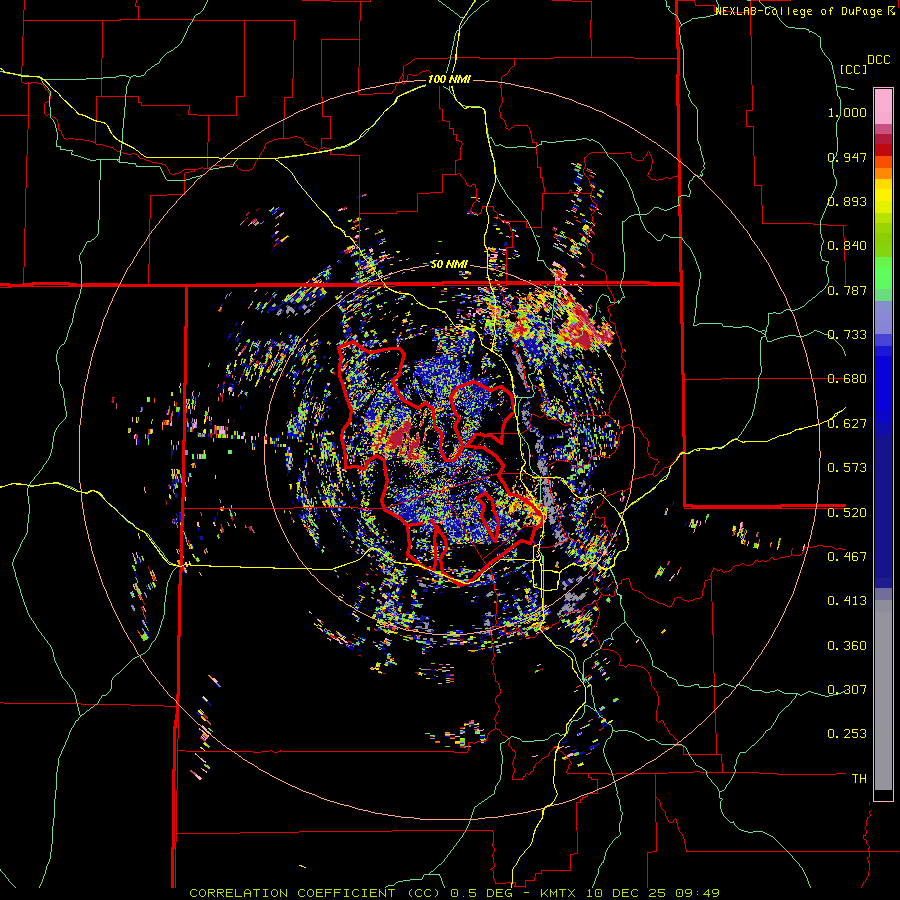This screenshot has width=900, height=900.
Task: Click the 50 NMI range ring label
Action: tap(449, 265)
